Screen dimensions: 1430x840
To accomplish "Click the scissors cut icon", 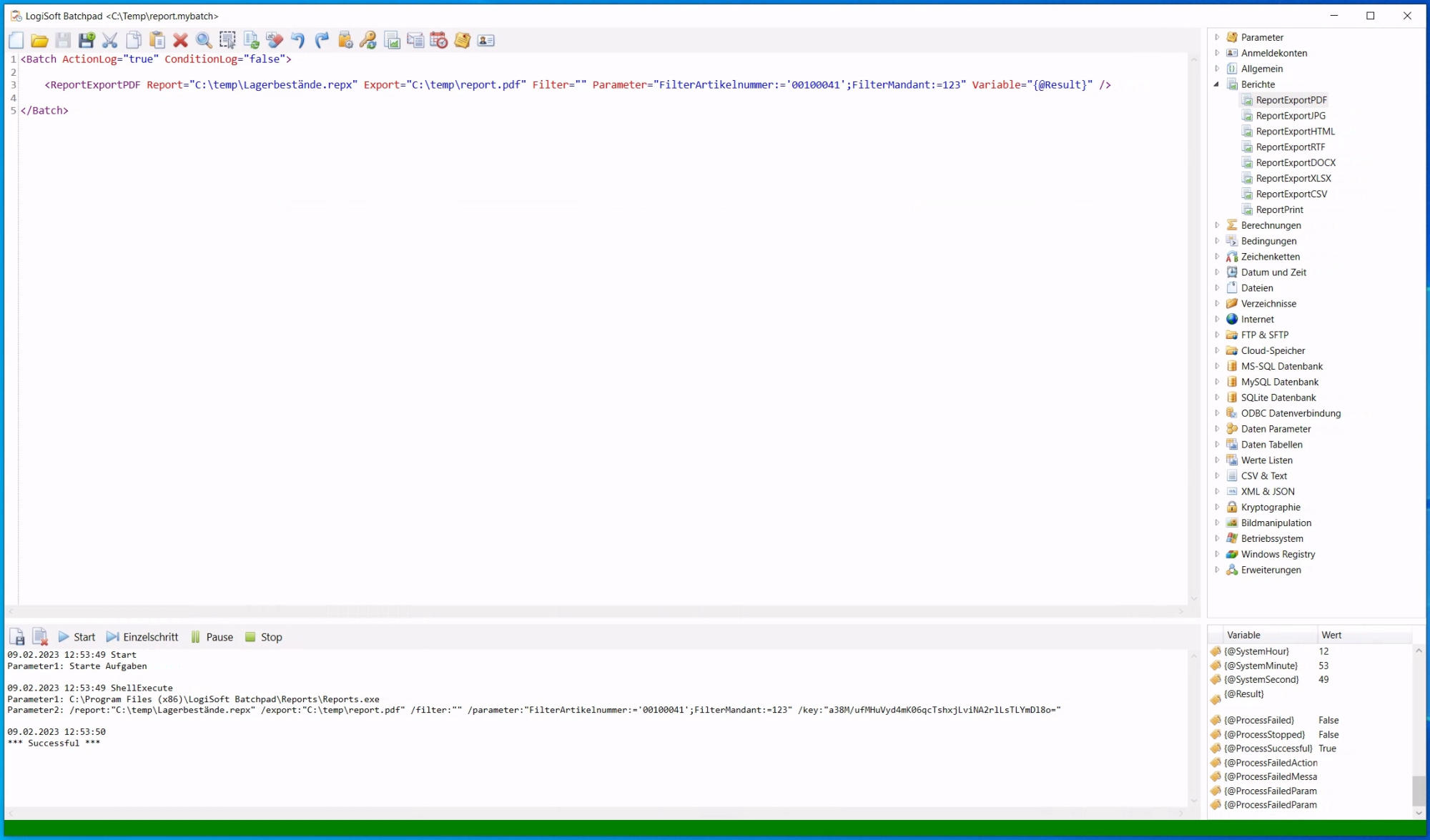I will coord(109,41).
